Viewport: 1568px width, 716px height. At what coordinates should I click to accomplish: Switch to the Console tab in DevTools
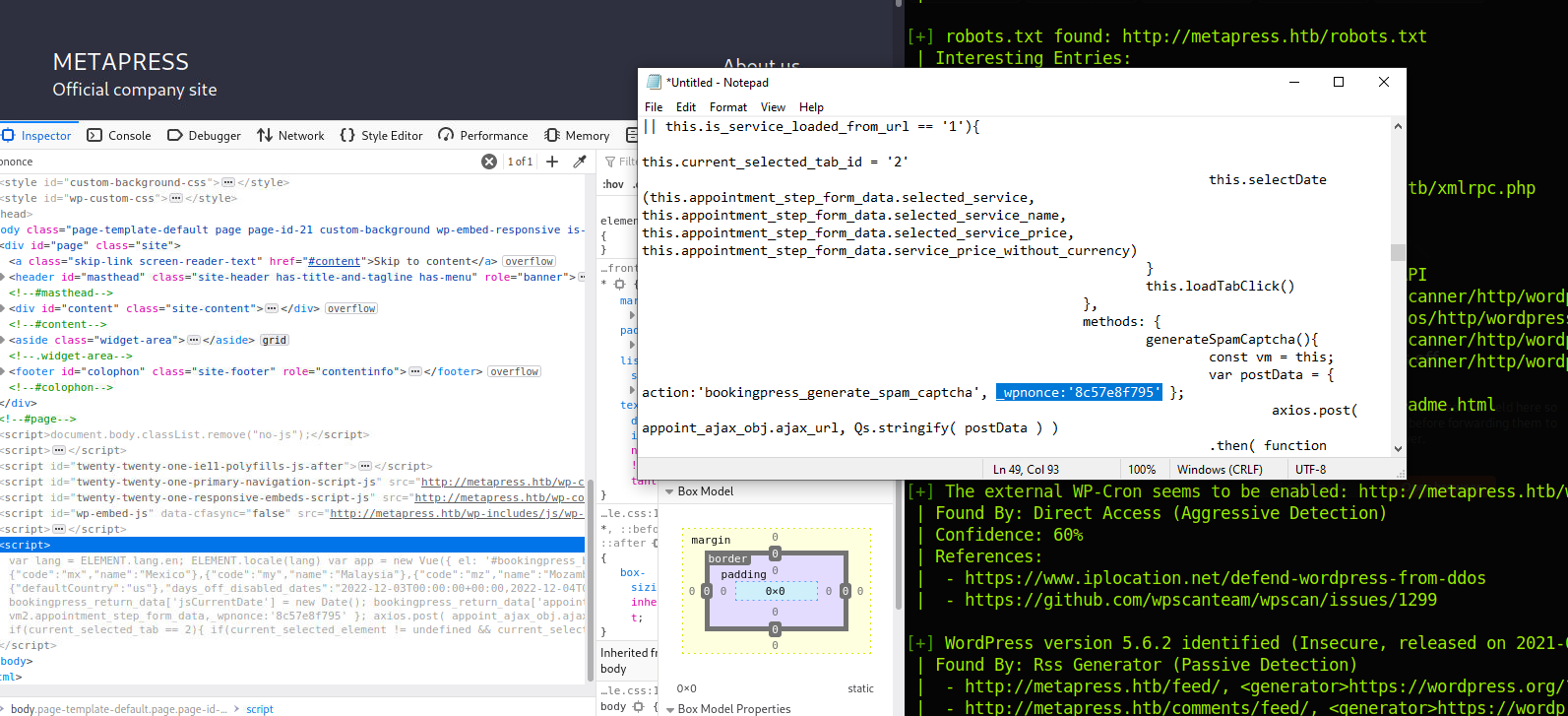pyautogui.click(x=119, y=136)
